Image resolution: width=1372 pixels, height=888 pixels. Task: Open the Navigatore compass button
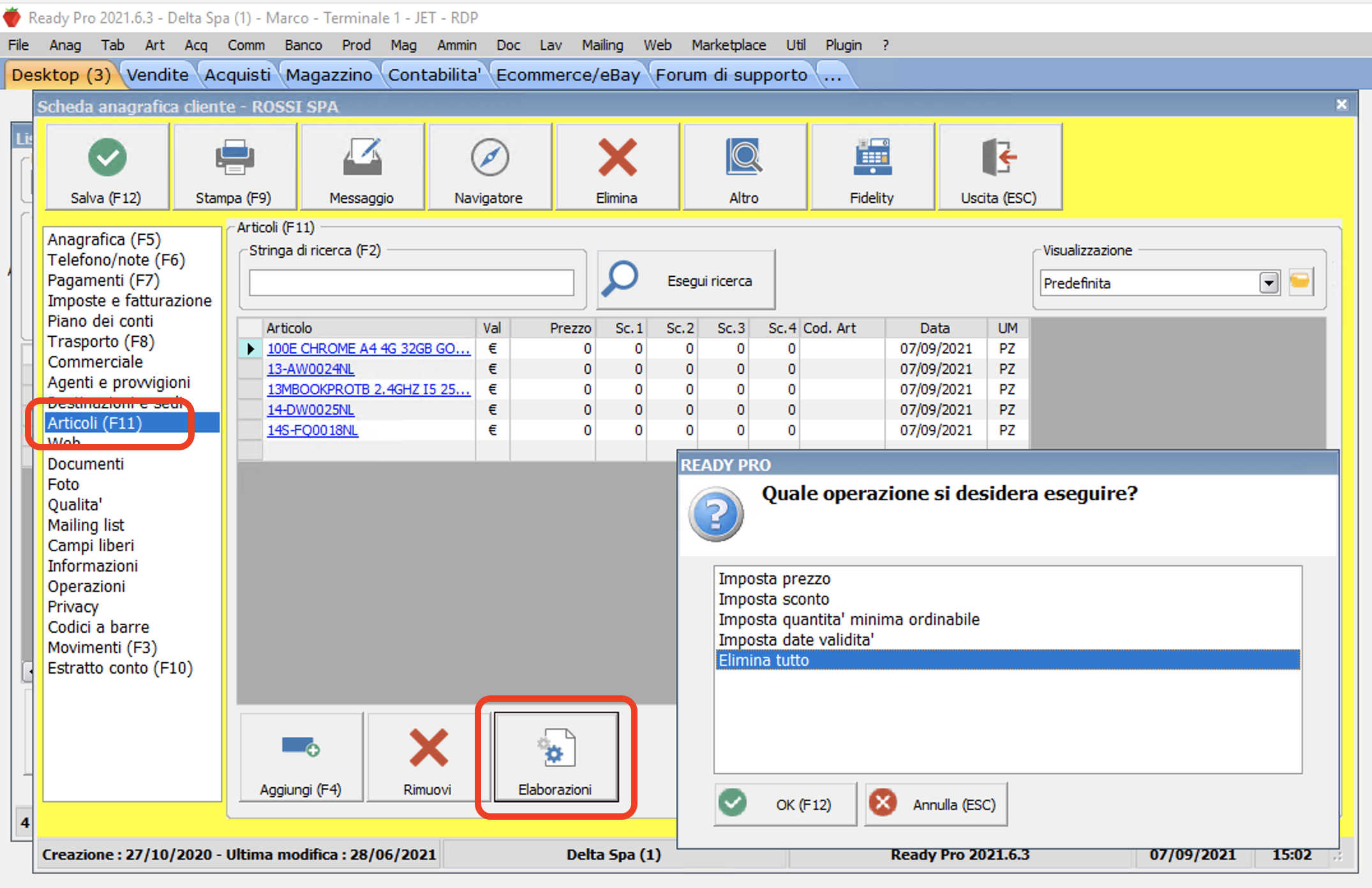[489, 167]
